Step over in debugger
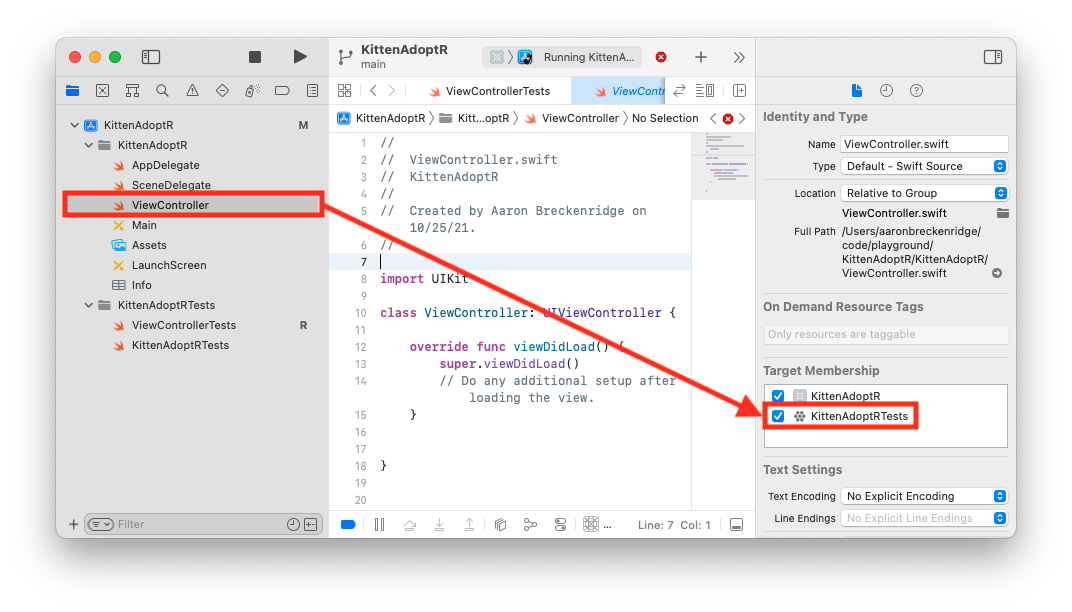 410,524
